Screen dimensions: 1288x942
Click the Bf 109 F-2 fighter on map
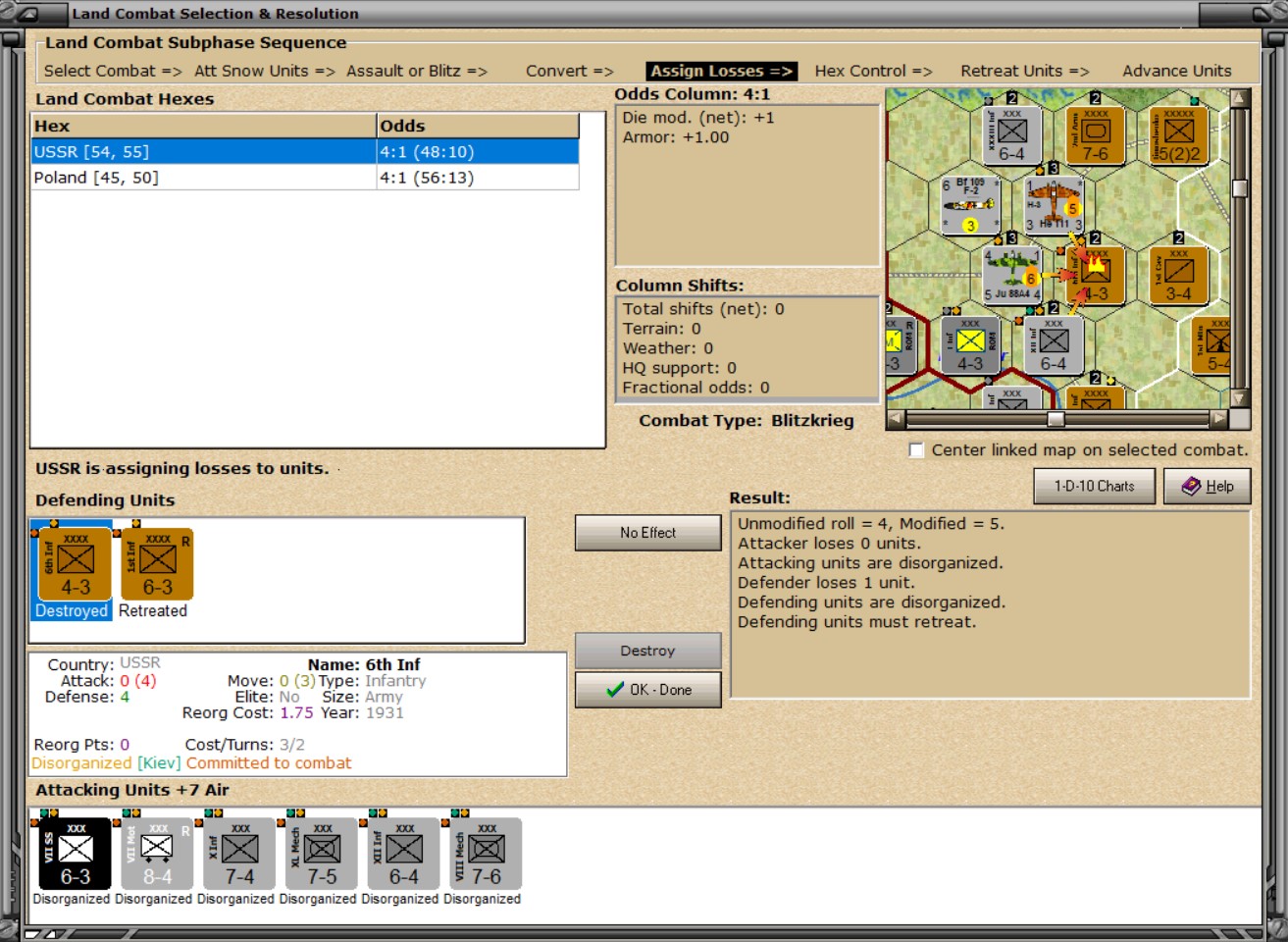(970, 206)
